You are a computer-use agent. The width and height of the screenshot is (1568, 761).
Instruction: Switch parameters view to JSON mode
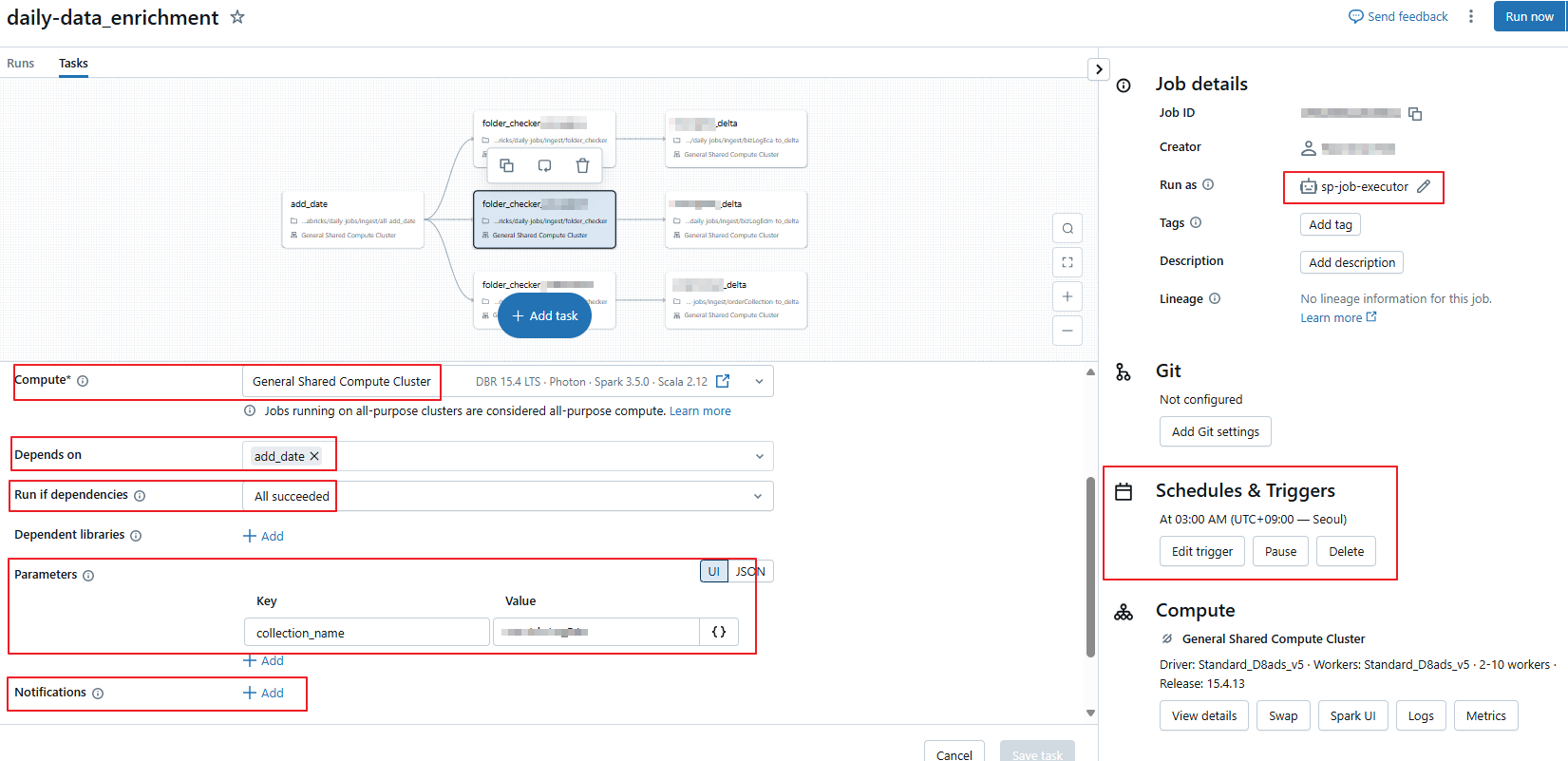tap(750, 571)
